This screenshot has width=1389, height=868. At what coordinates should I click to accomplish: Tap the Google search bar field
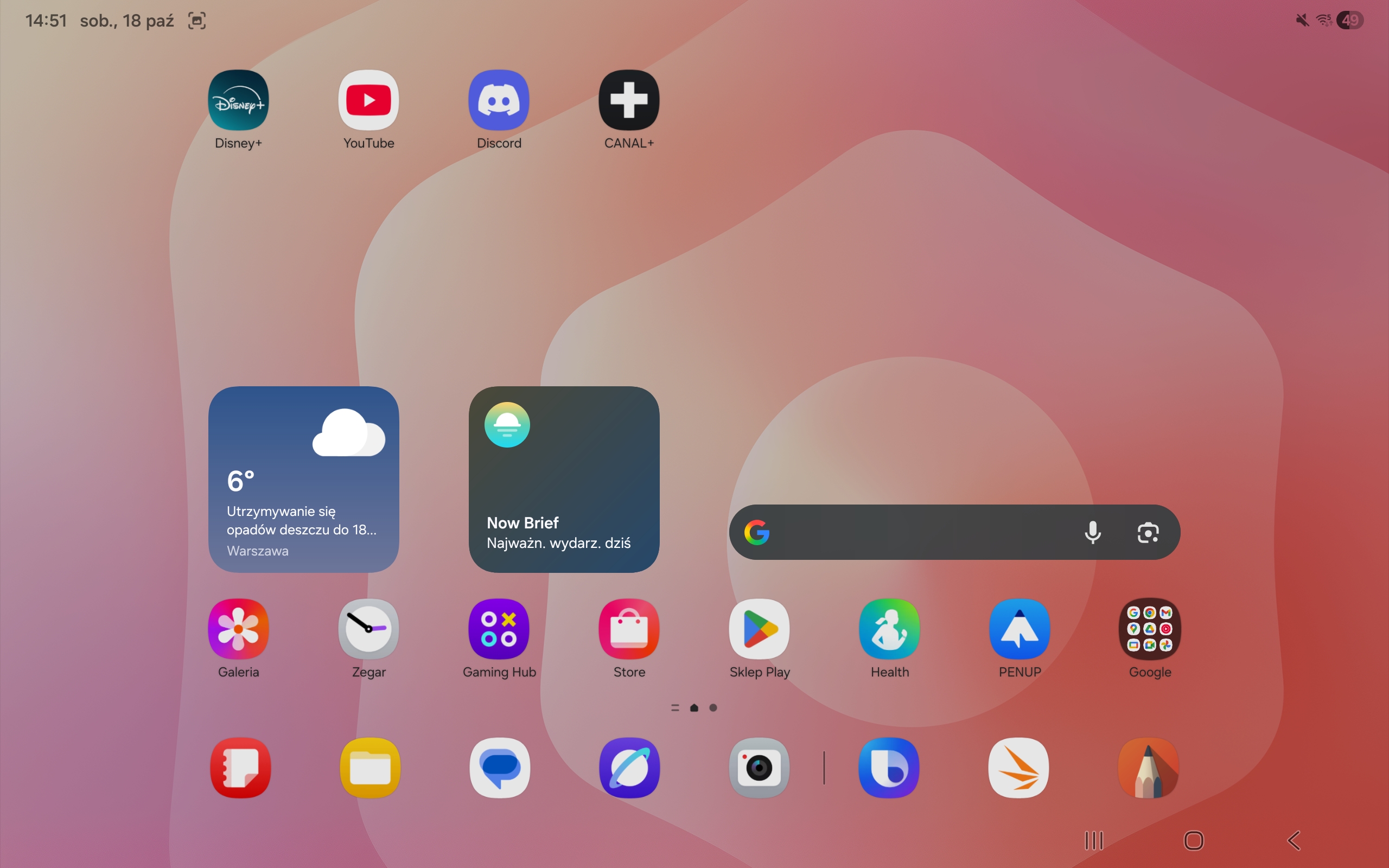[x=919, y=533]
